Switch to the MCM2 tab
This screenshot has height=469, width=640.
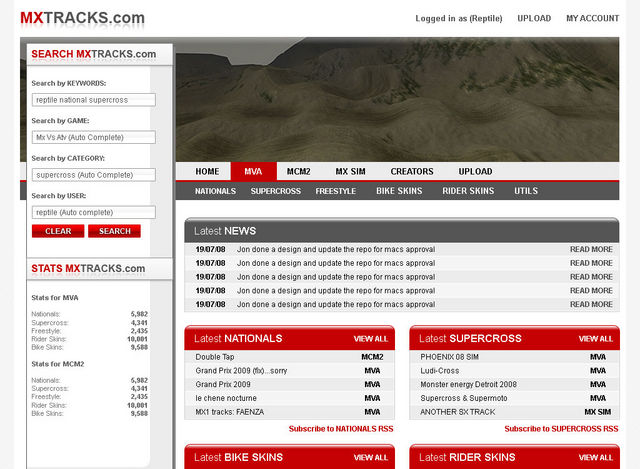(x=298, y=171)
